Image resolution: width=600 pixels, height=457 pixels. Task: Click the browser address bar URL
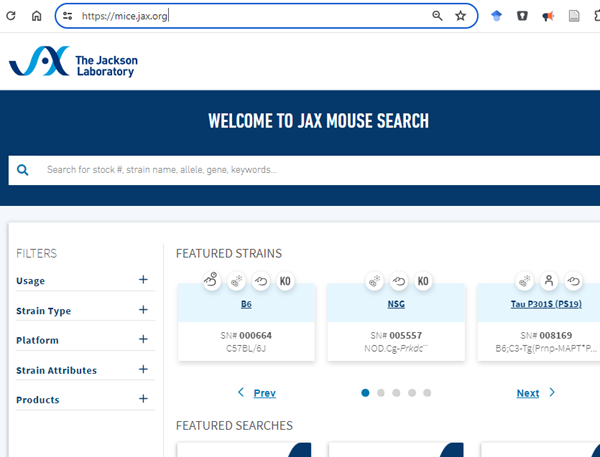click(x=124, y=16)
